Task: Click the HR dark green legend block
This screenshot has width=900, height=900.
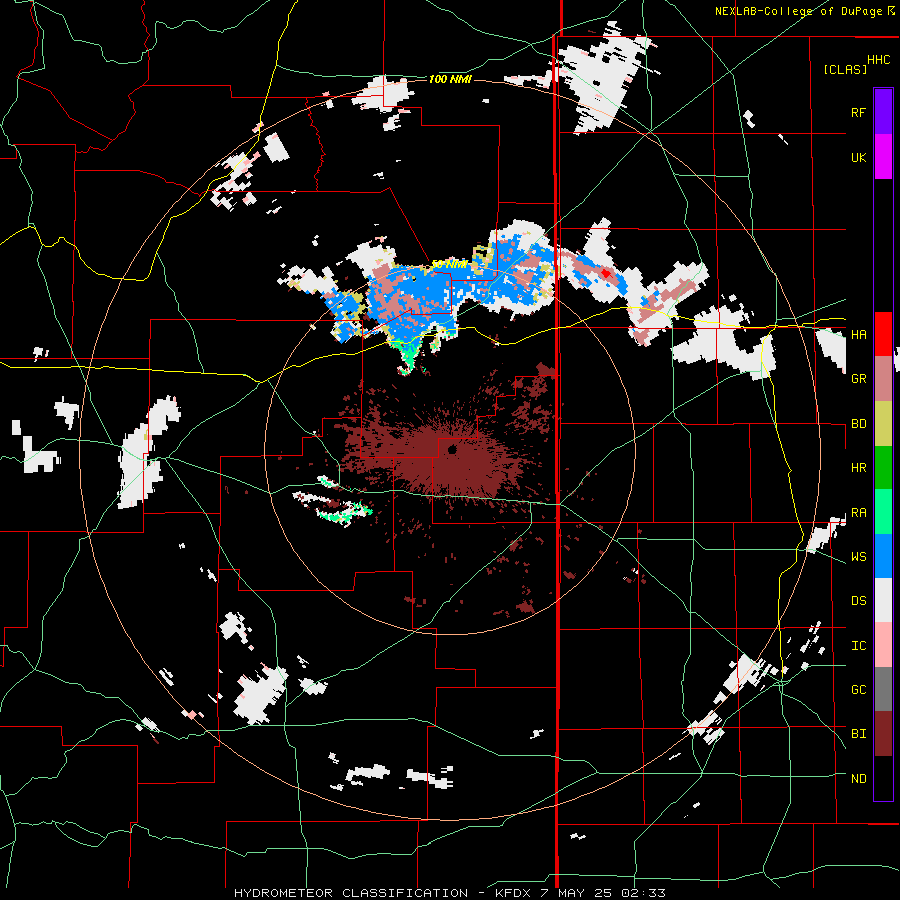Action: click(x=883, y=467)
